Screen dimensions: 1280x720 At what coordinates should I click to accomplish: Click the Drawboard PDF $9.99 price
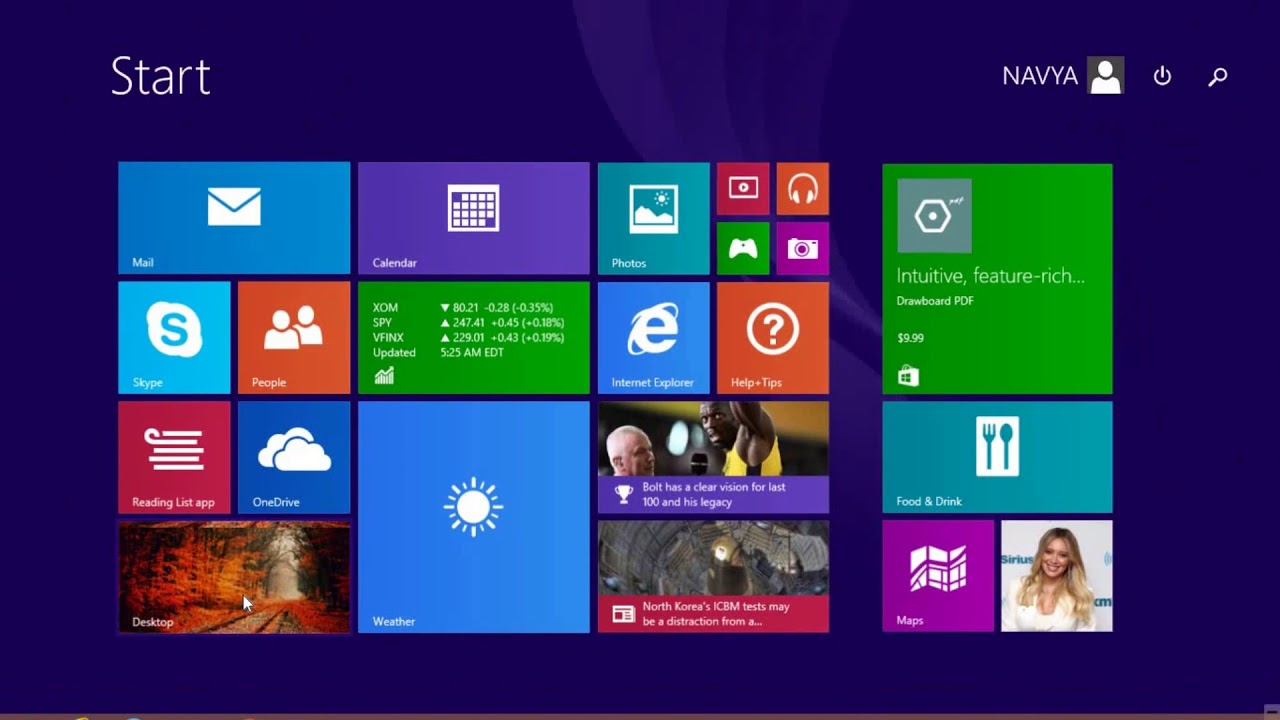click(910, 338)
